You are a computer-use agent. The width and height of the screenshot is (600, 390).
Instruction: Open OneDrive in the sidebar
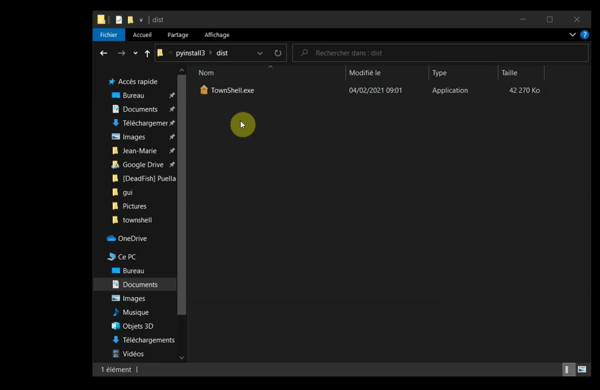pyautogui.click(x=132, y=238)
